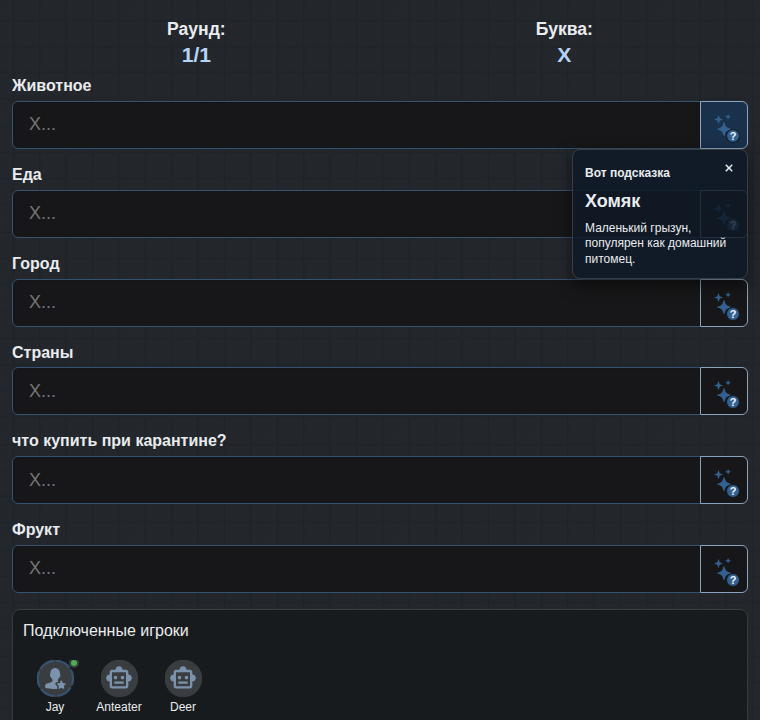Viewport: 760px width, 720px height.
Task: Select Jay's player avatar
Action: [x=55, y=678]
